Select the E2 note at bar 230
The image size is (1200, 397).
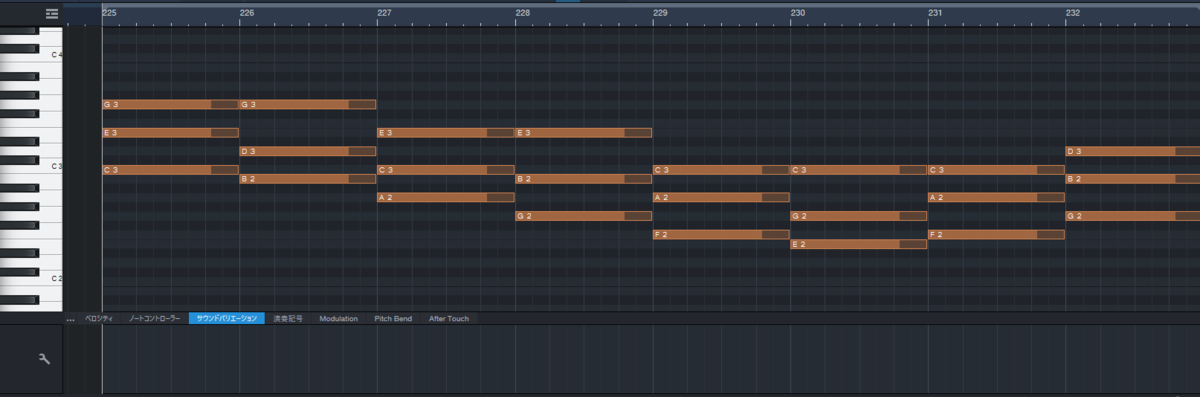click(x=859, y=244)
